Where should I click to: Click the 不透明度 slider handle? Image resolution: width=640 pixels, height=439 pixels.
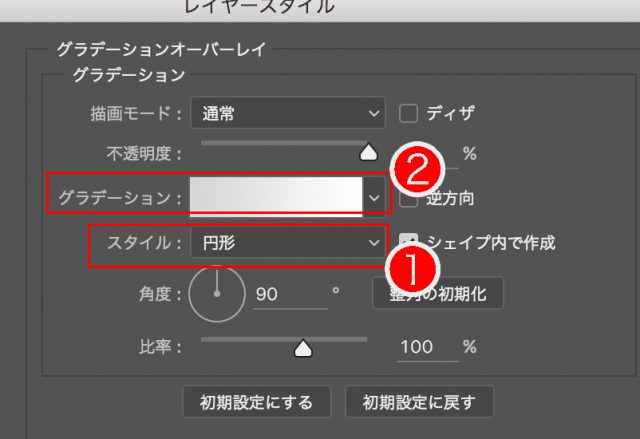point(368,152)
